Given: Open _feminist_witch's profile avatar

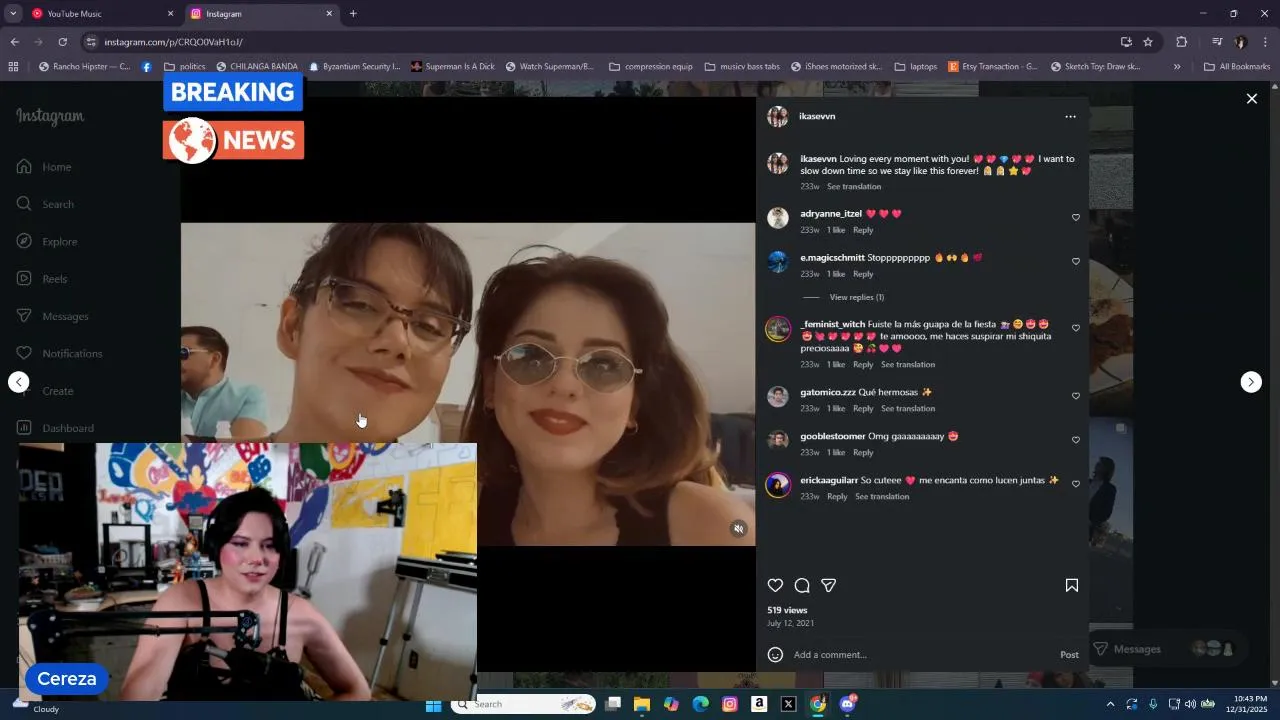Looking at the screenshot, I should pos(777,329).
